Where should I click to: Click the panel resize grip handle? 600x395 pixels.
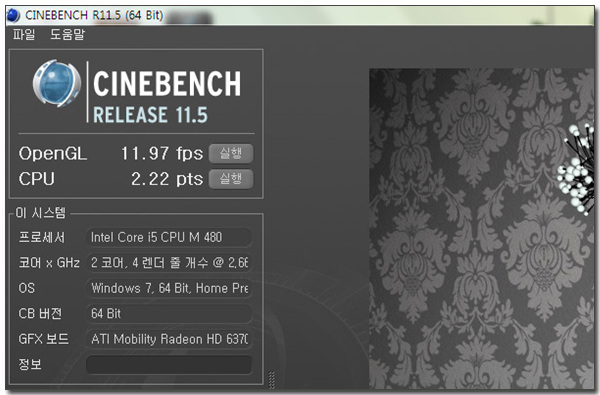(272, 380)
